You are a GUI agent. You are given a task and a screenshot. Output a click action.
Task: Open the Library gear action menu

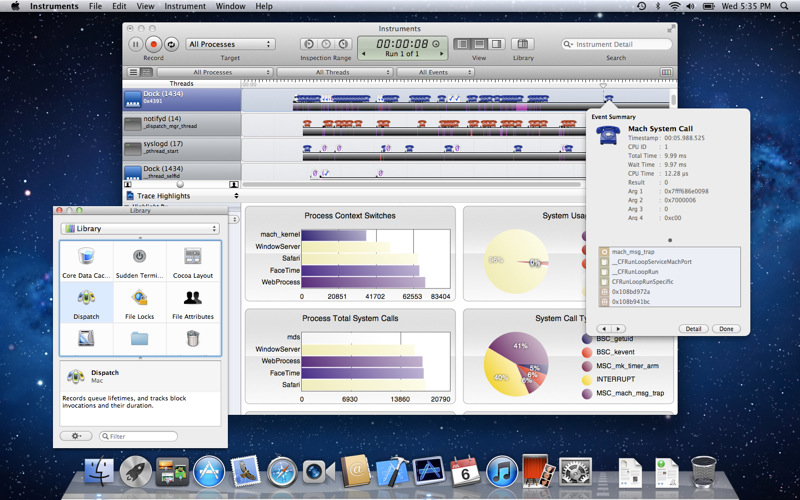point(76,436)
